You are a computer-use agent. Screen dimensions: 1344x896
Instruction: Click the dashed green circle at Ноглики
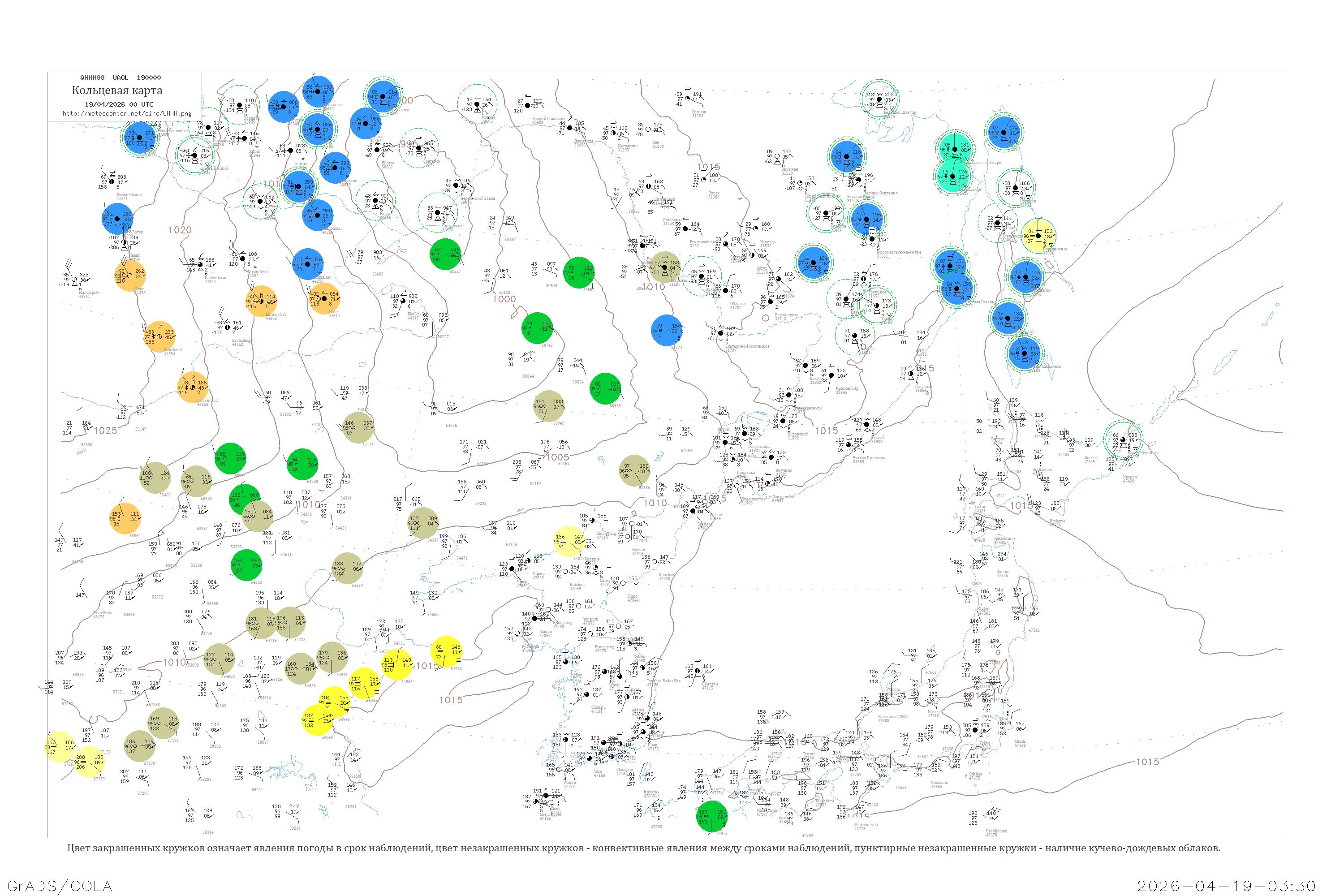tap(1016, 187)
